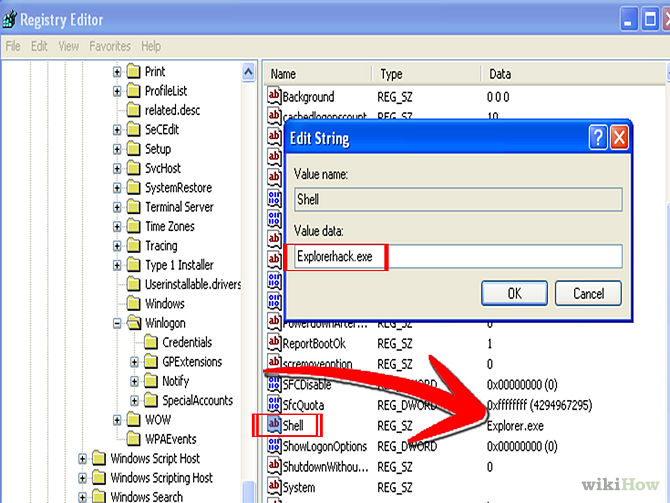Viewport: 670px width, 503px height.
Task: Open the Favorites menu
Action: (110, 46)
